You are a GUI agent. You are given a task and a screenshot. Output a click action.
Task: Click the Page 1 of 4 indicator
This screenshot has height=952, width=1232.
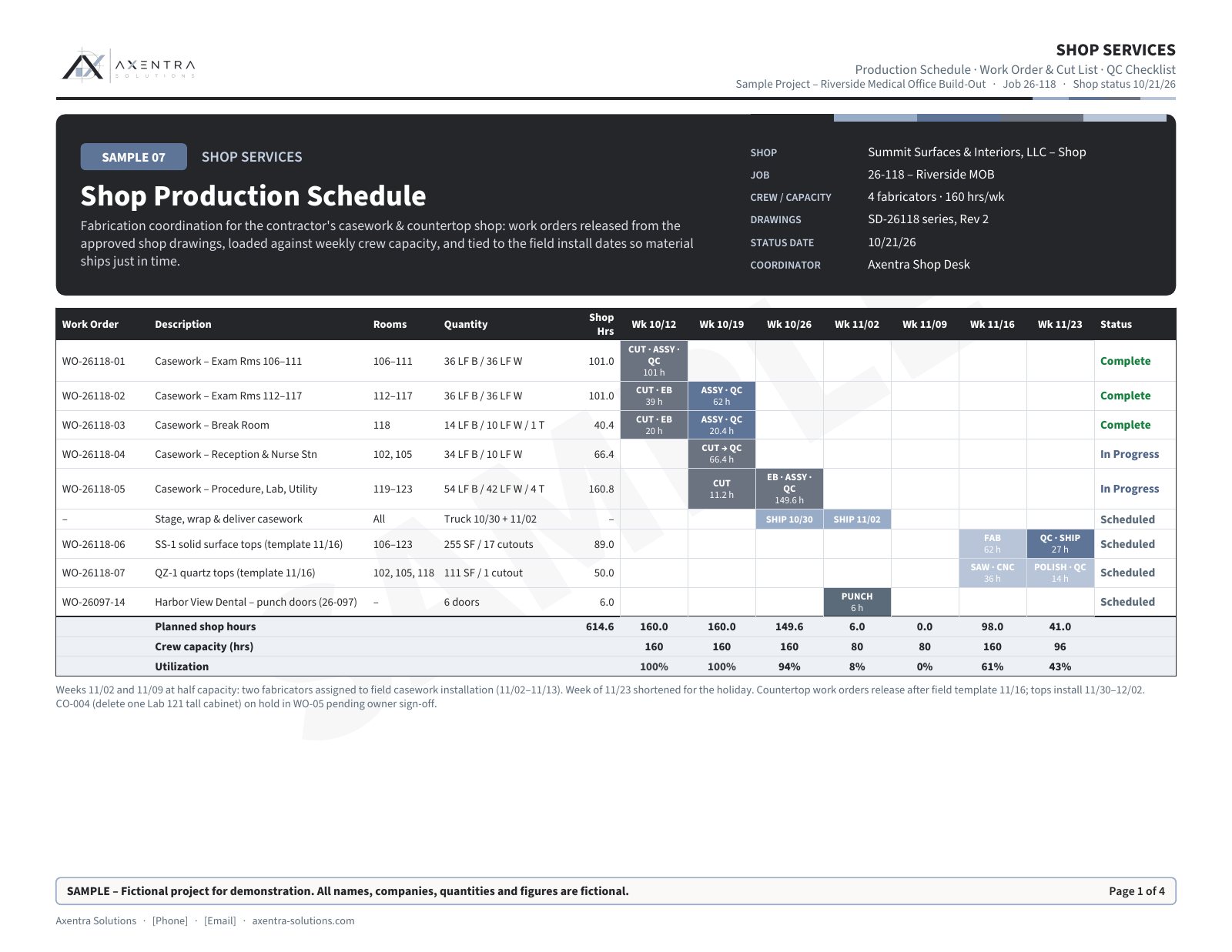coord(1137,891)
